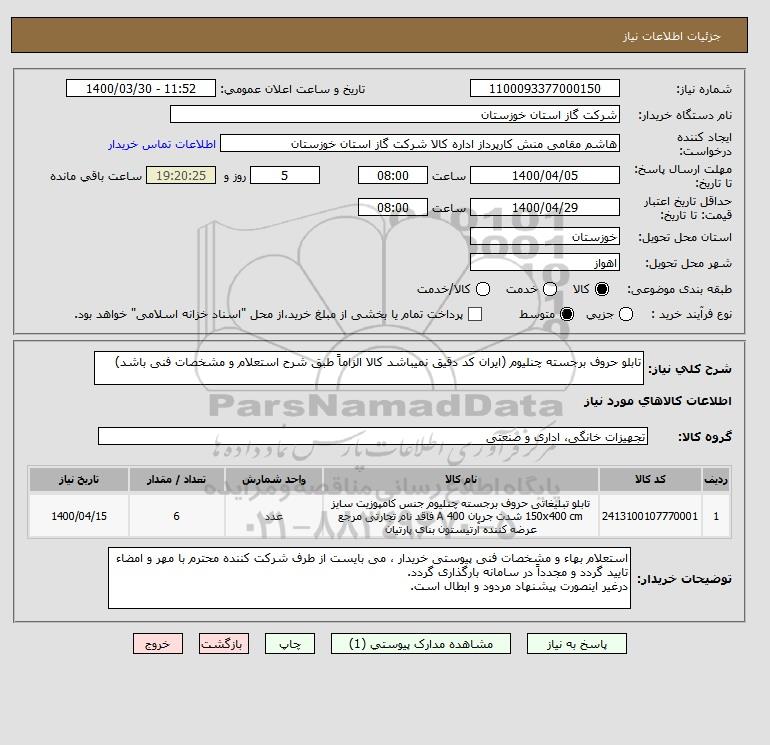This screenshot has height=745, width=770.
Task: Click the need number field 1100093377000150
Action: pos(545,88)
